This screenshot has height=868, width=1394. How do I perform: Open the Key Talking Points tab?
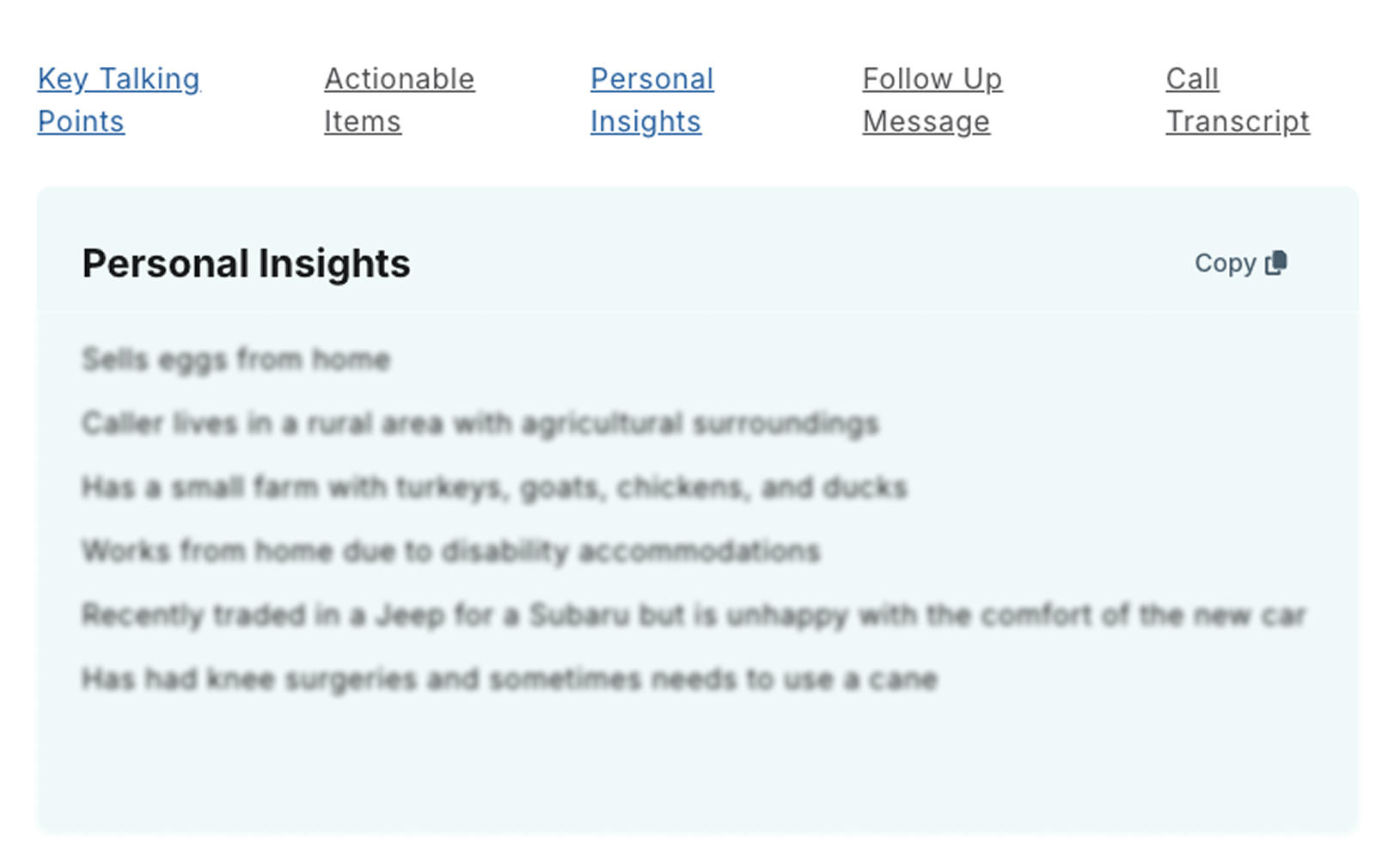coord(119,100)
